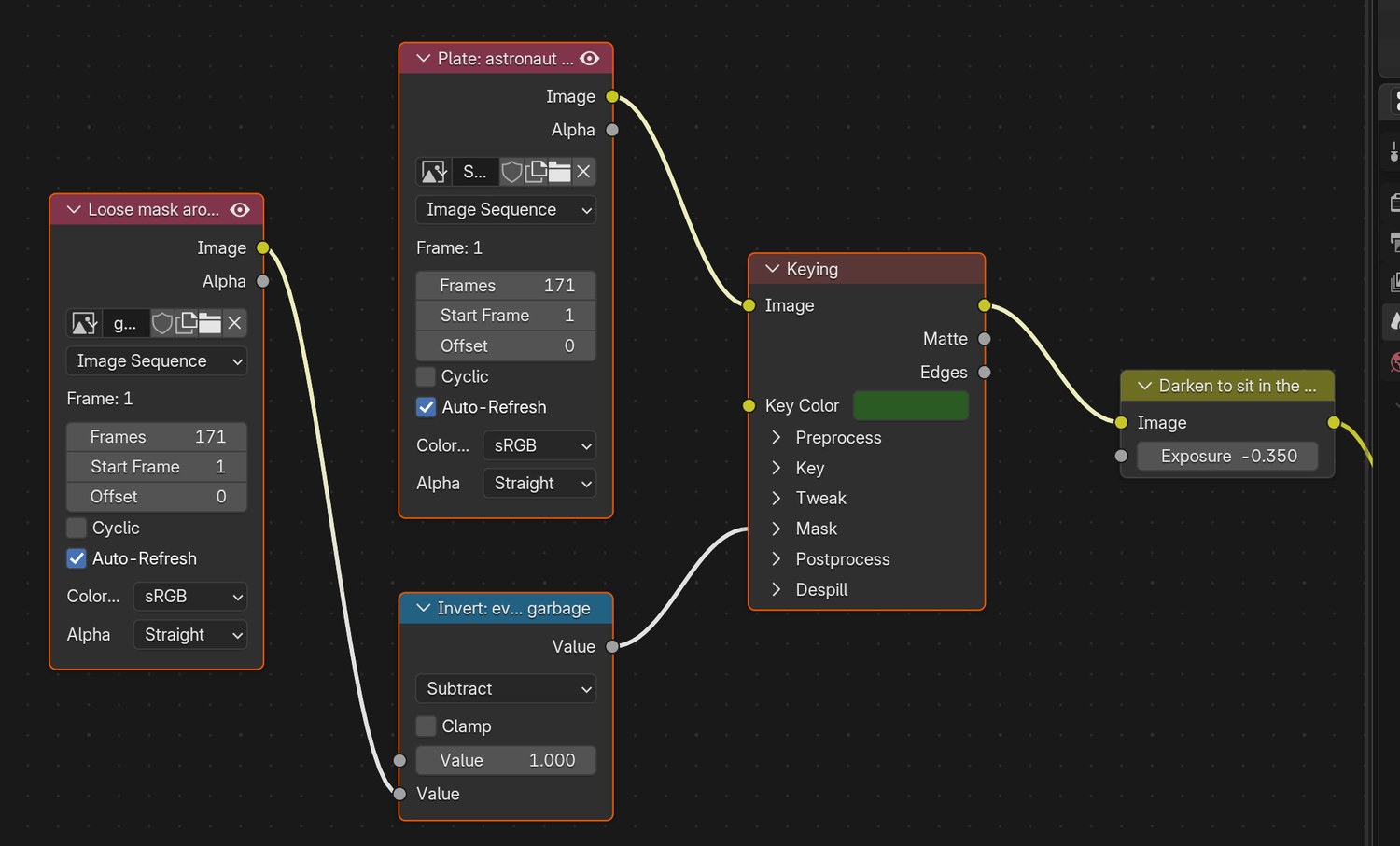Open sRGB color space dropdown in Loose mask node

(190, 597)
